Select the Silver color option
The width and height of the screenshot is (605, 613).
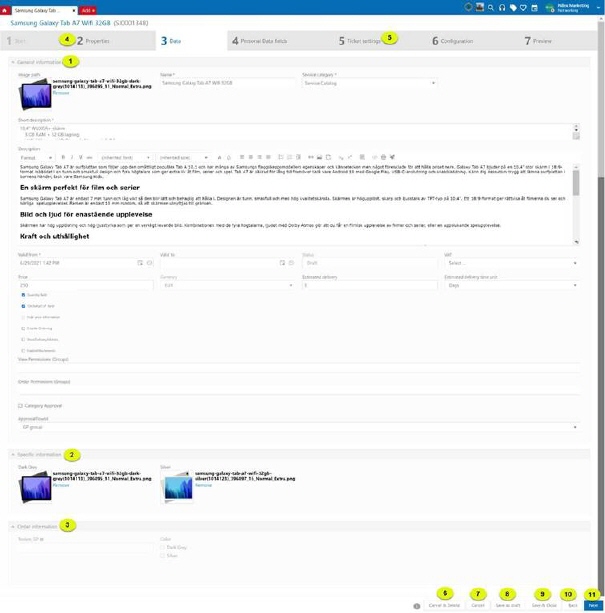pos(163,554)
